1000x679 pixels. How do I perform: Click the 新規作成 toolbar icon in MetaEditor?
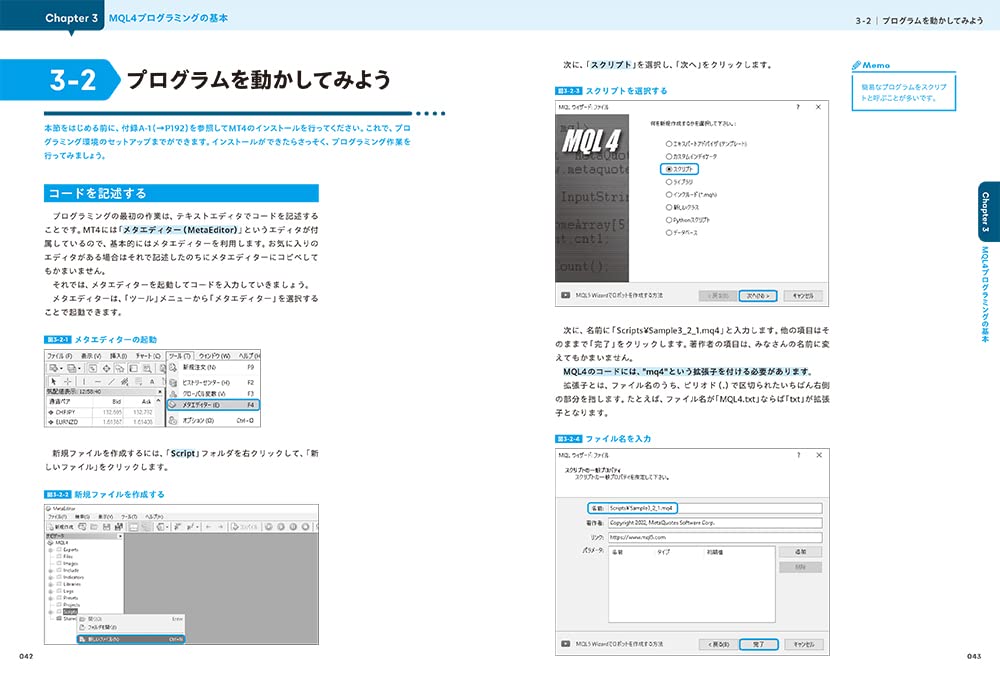(59, 526)
